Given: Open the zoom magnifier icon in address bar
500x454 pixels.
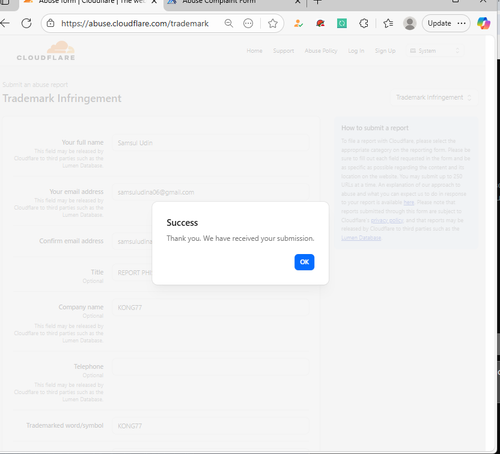Looking at the screenshot, I should click(229, 23).
